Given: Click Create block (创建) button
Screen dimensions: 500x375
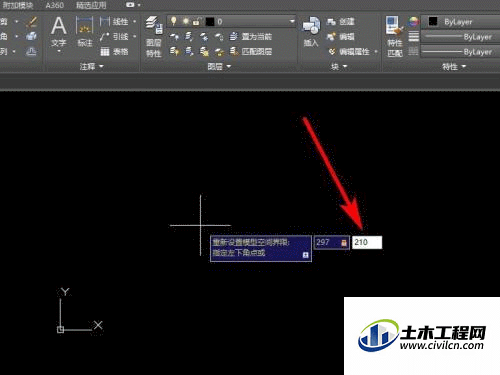Looking at the screenshot, I should pos(340,22).
